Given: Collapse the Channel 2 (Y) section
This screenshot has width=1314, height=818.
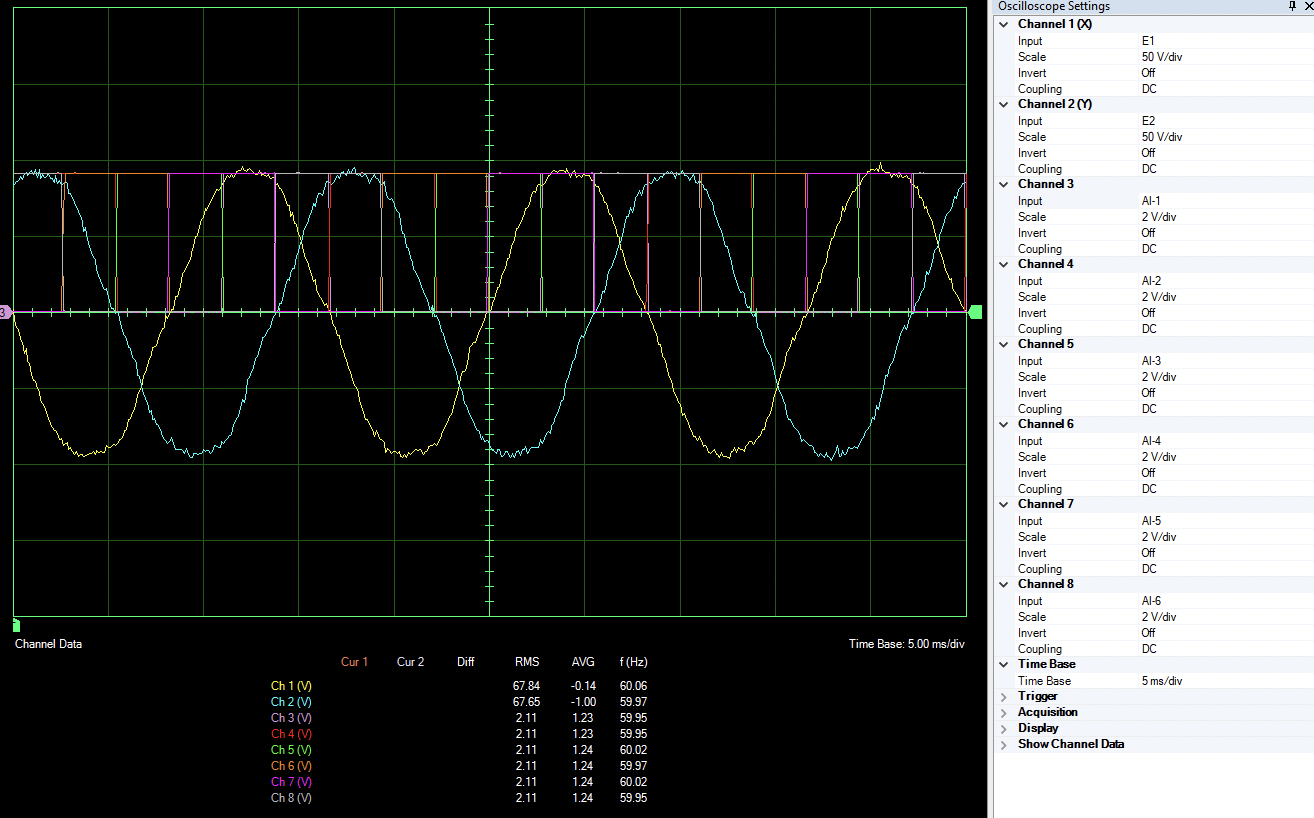Looking at the screenshot, I should click(1004, 104).
